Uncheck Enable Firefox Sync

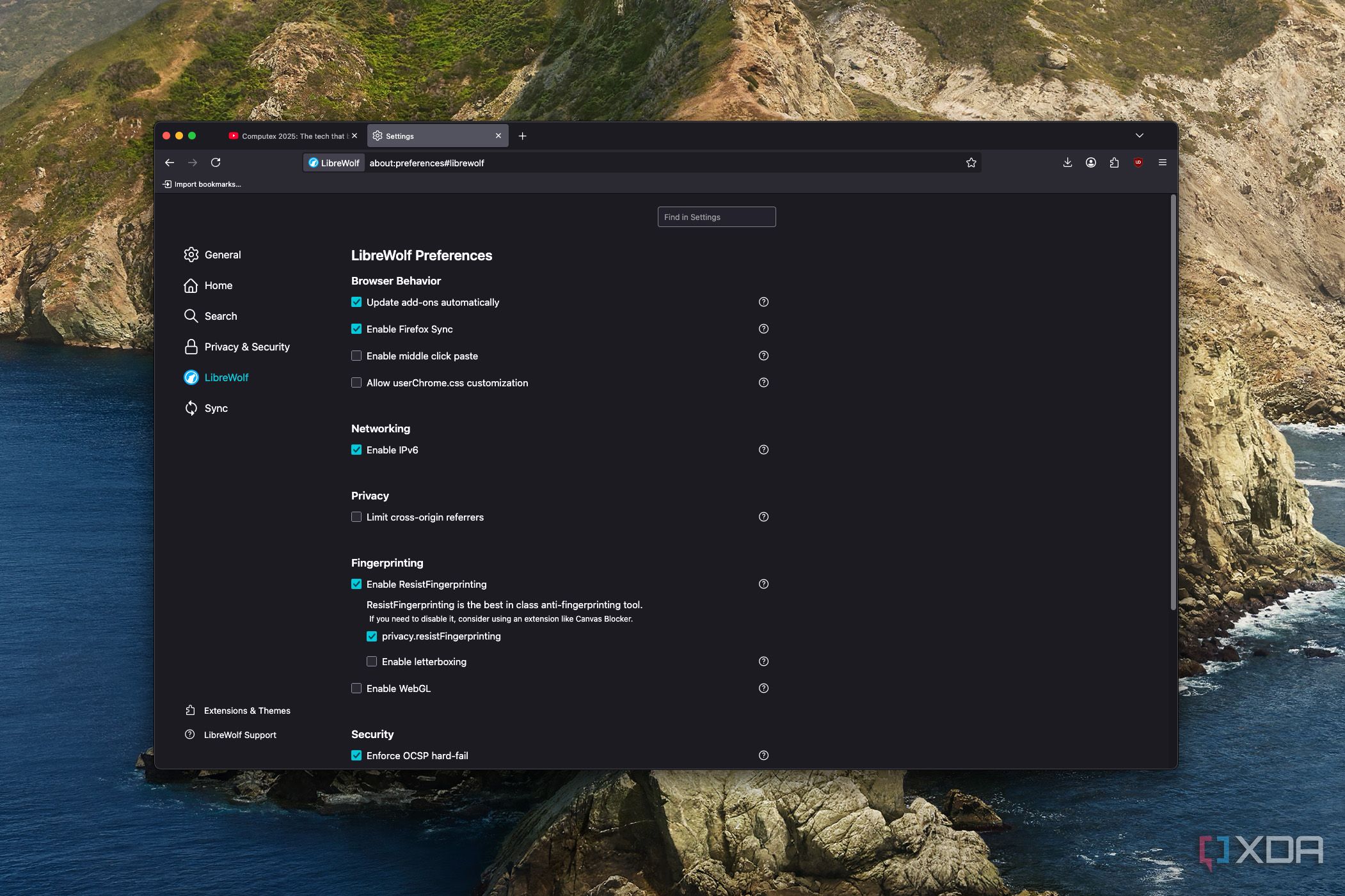pos(356,329)
